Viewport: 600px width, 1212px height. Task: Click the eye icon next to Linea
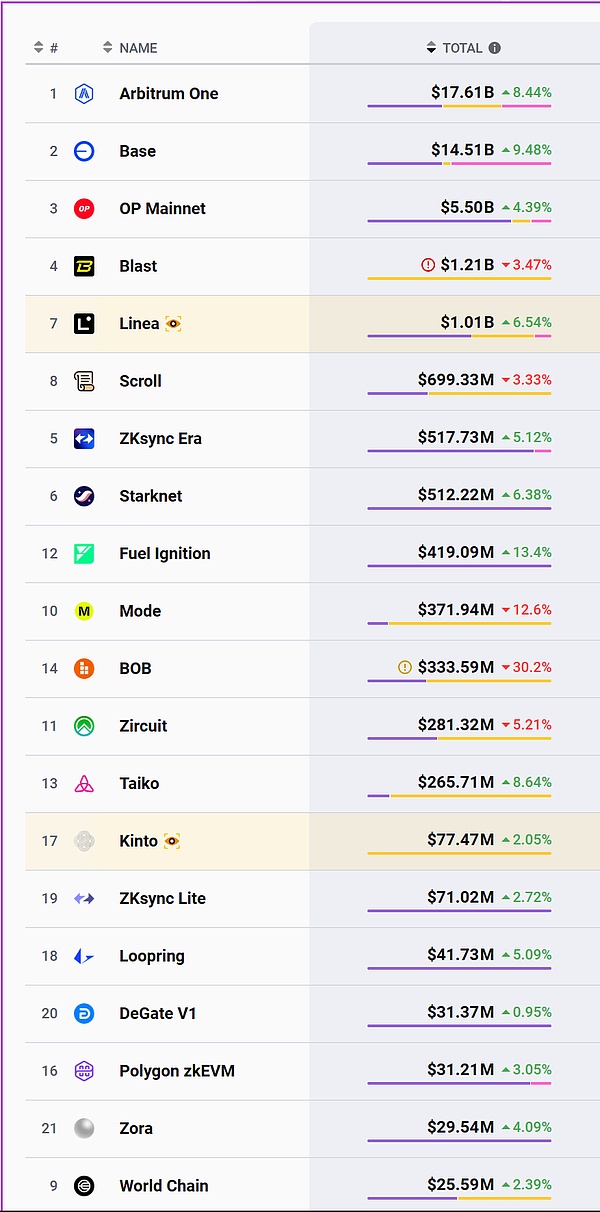(173, 324)
